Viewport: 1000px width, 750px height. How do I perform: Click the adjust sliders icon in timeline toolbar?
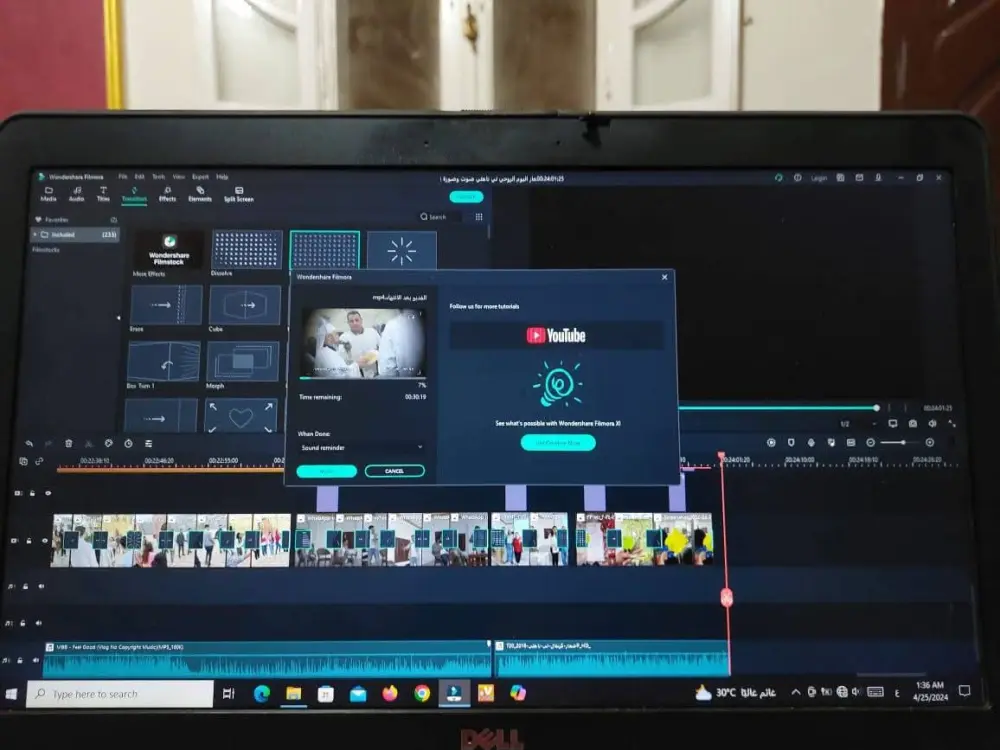coord(148,443)
